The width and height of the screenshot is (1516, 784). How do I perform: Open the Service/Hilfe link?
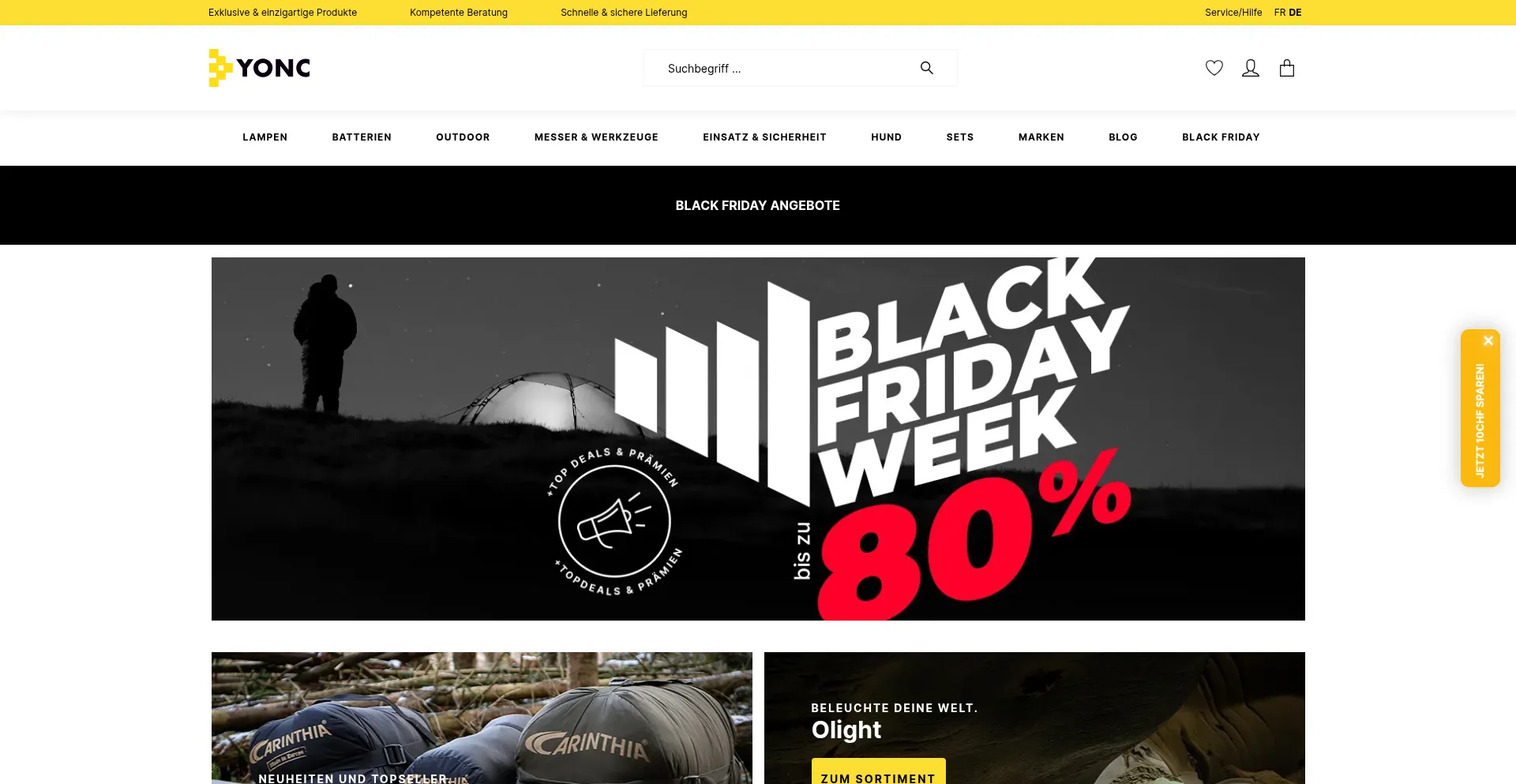[x=1233, y=13]
